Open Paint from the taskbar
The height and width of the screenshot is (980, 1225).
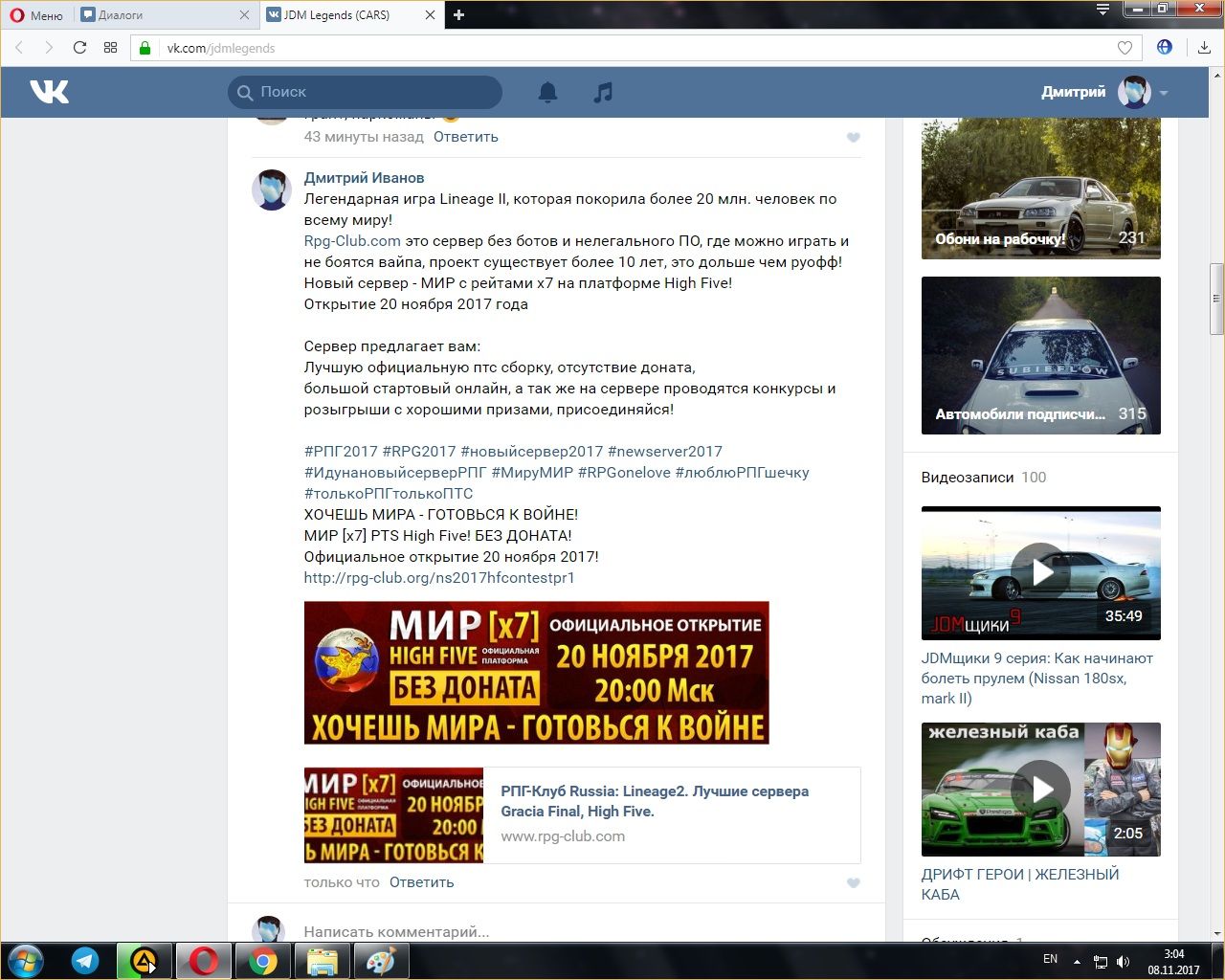coord(381,961)
